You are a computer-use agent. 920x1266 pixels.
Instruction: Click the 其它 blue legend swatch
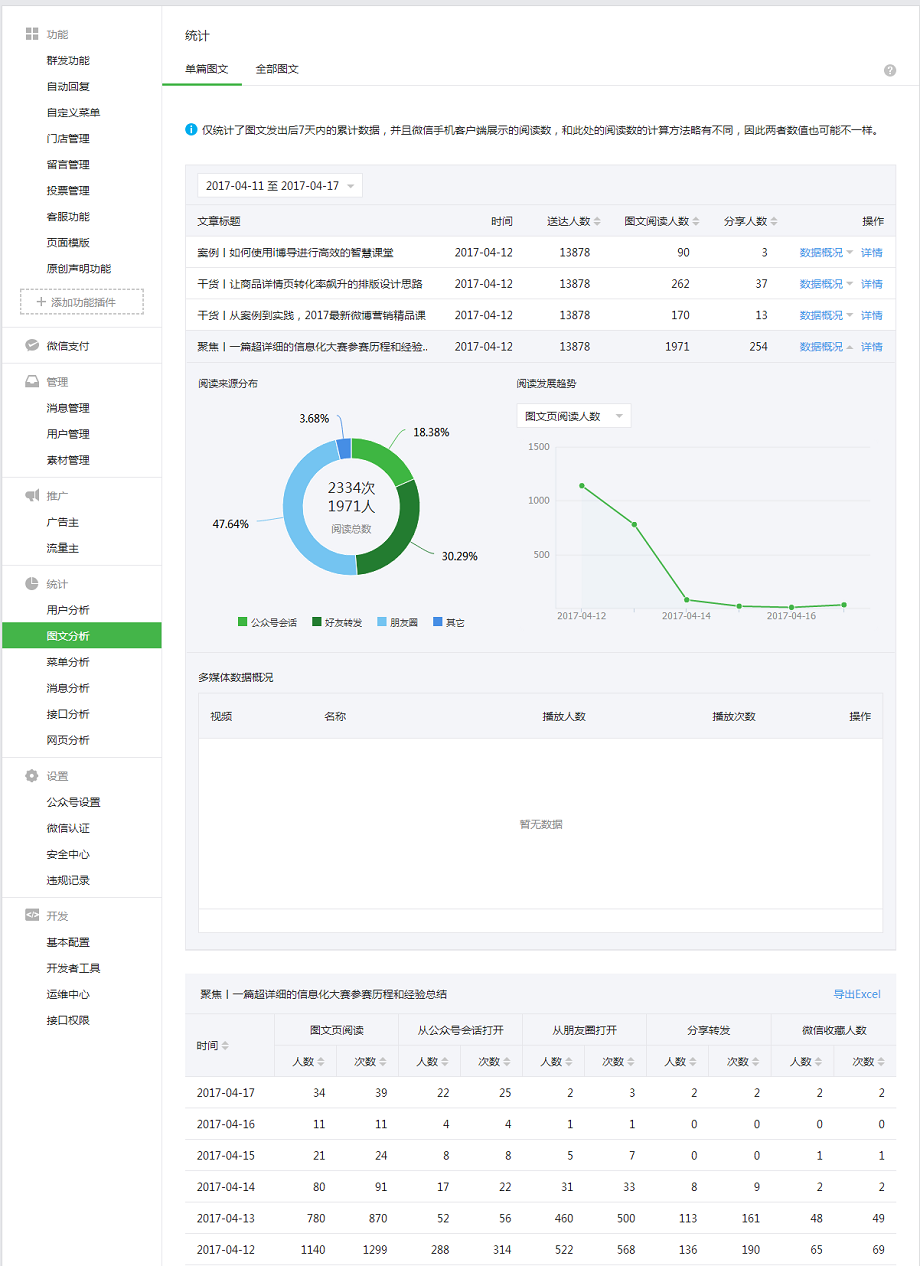(437, 622)
